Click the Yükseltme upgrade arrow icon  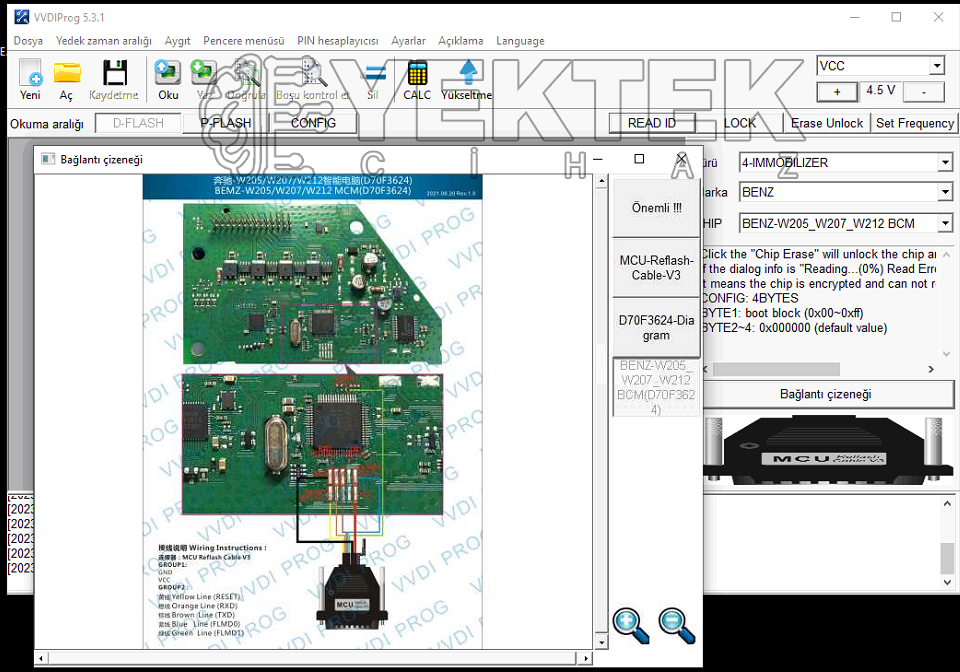pos(468,73)
